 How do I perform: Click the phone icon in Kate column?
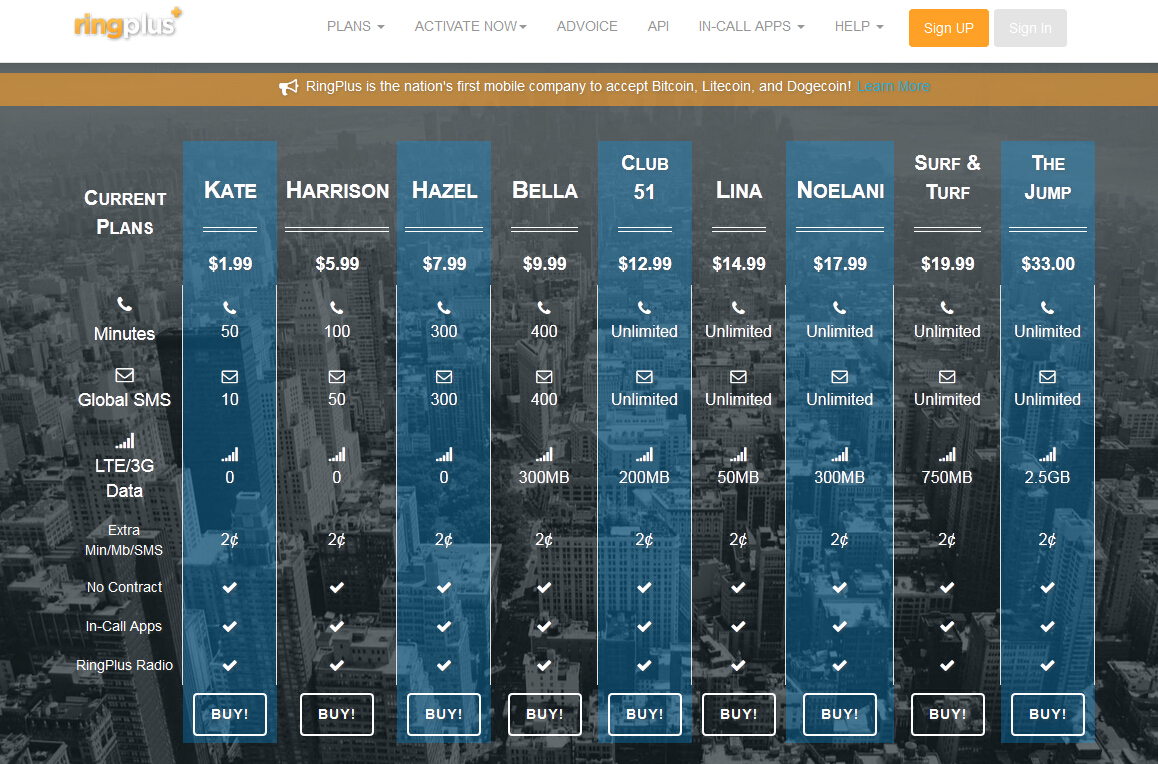click(x=230, y=308)
